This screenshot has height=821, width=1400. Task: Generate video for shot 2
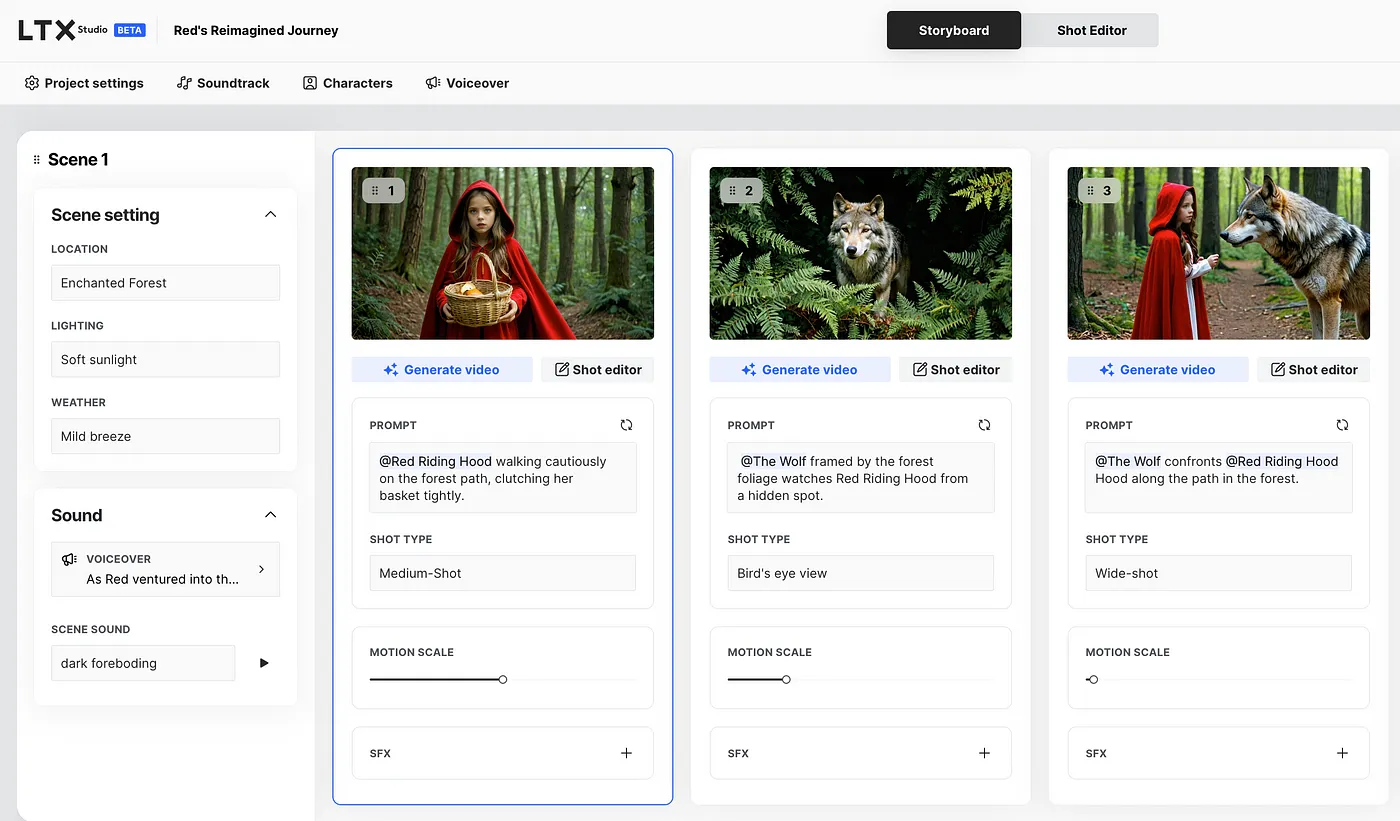[800, 369]
